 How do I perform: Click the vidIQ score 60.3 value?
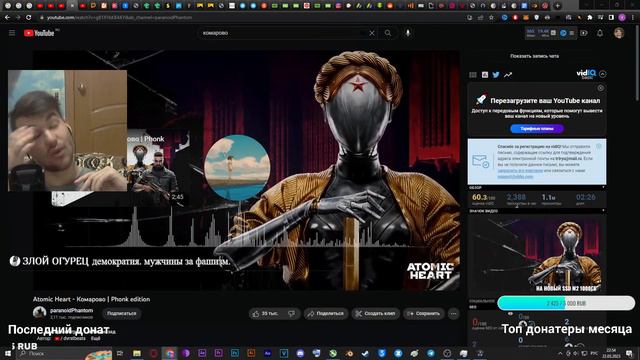[480, 197]
